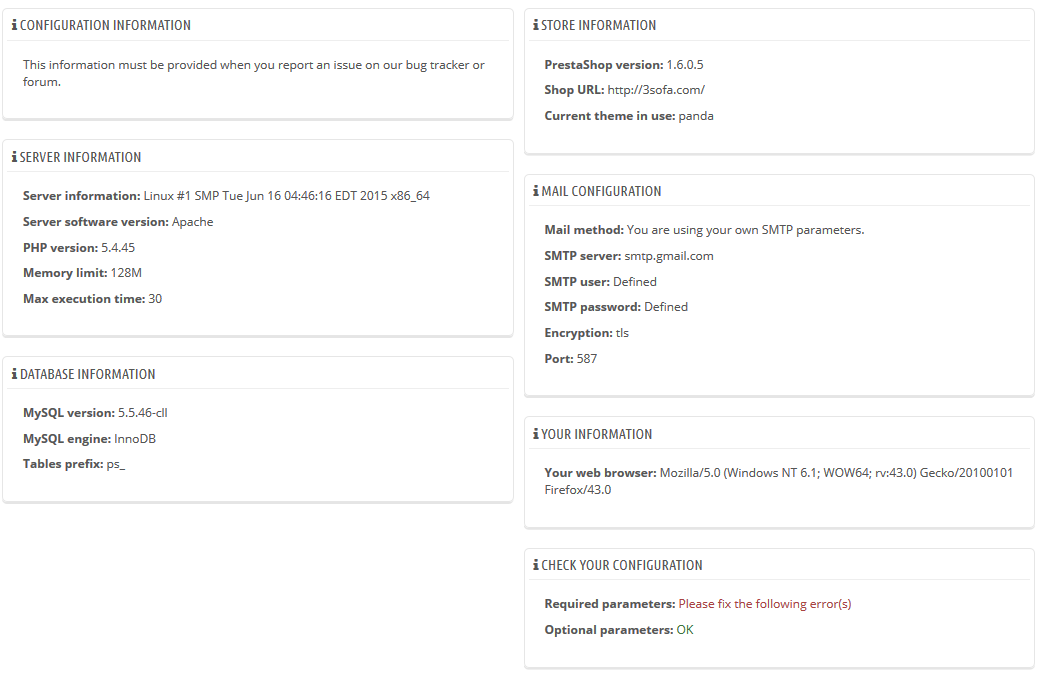Click the "Please fix the following error(s)" message
The image size is (1043, 677).
click(x=765, y=604)
